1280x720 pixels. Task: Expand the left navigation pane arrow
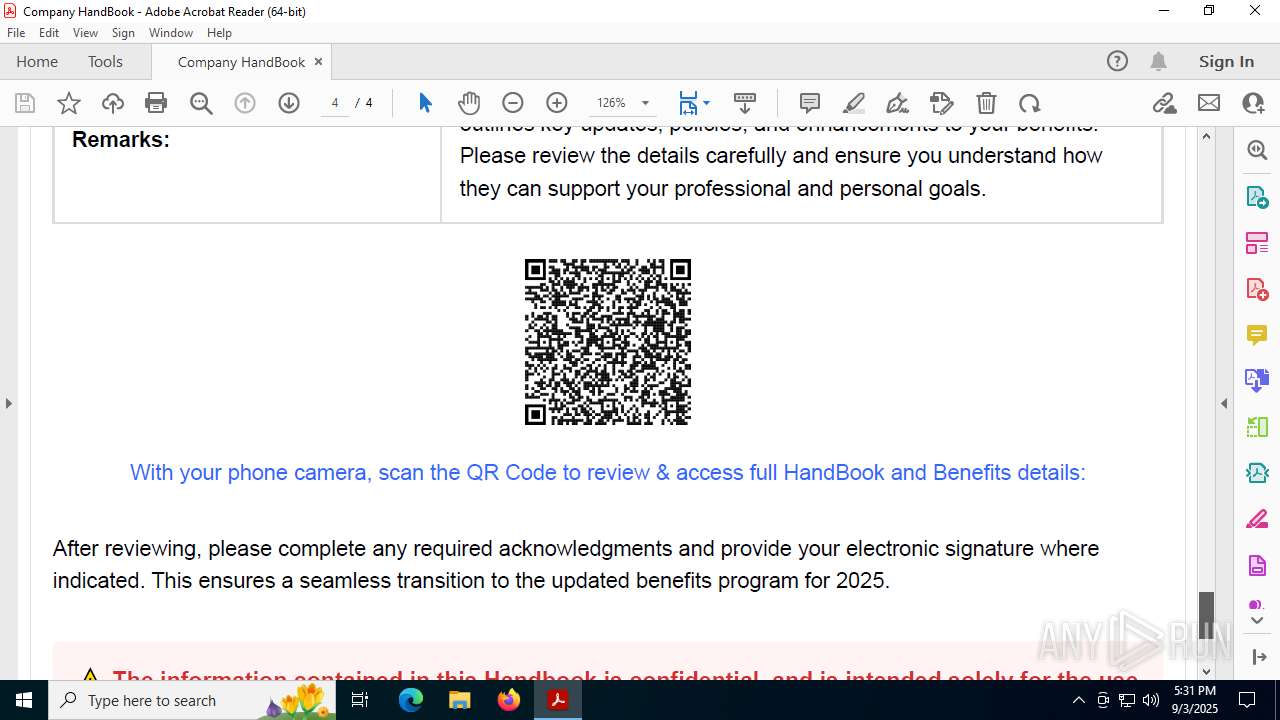click(8, 404)
